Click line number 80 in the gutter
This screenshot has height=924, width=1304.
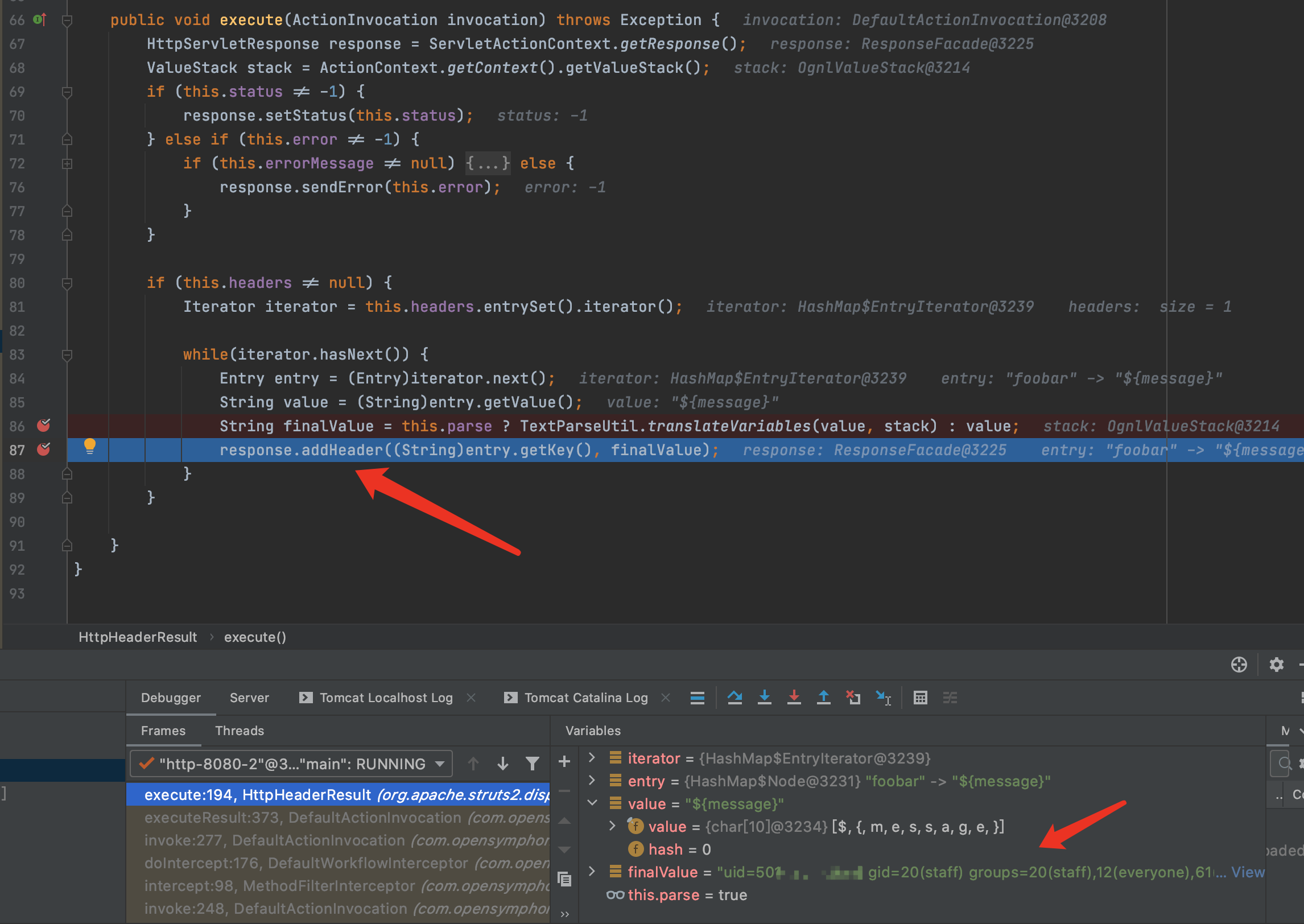17,283
